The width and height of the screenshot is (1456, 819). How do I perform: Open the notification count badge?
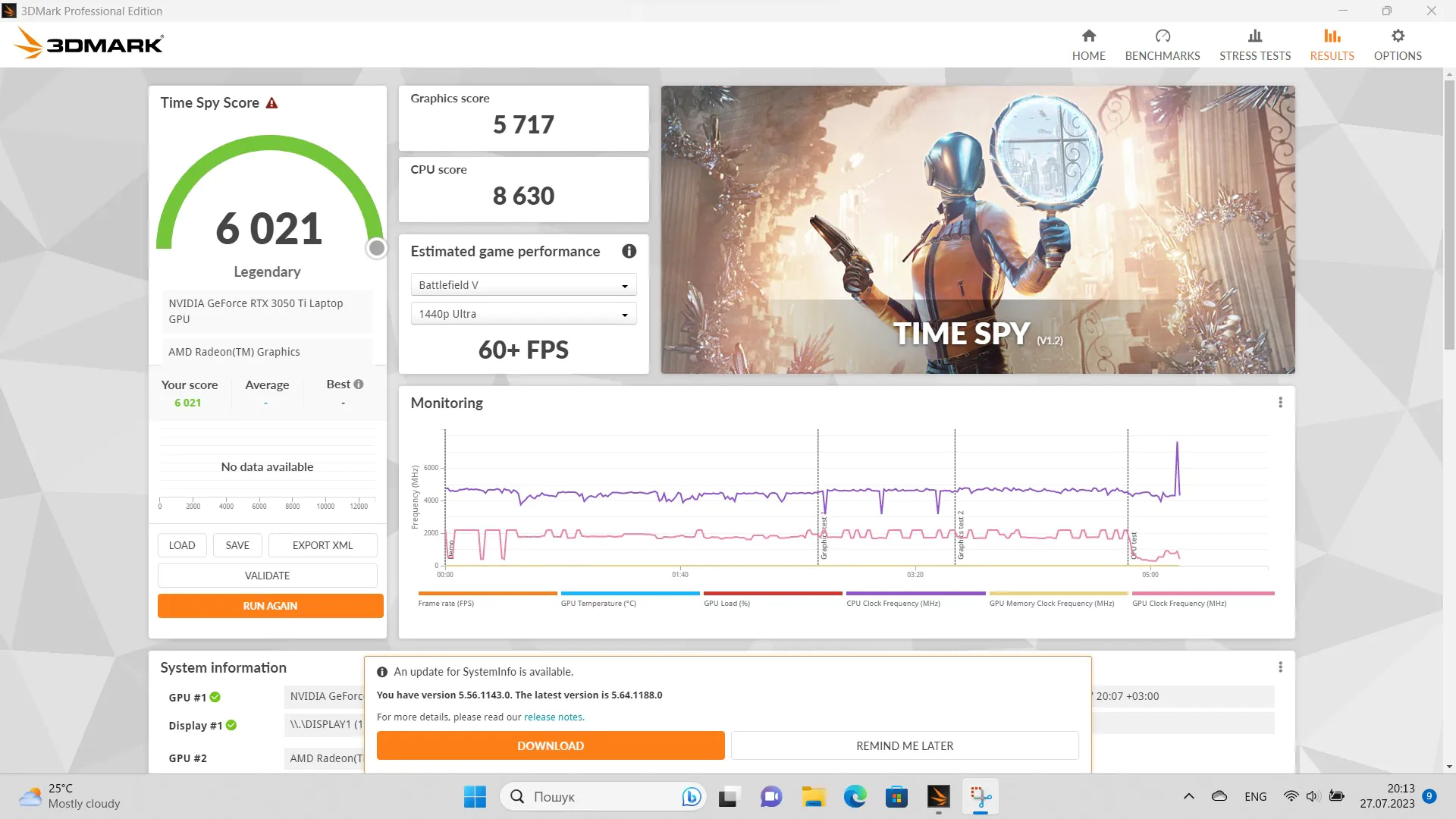coord(1429,796)
